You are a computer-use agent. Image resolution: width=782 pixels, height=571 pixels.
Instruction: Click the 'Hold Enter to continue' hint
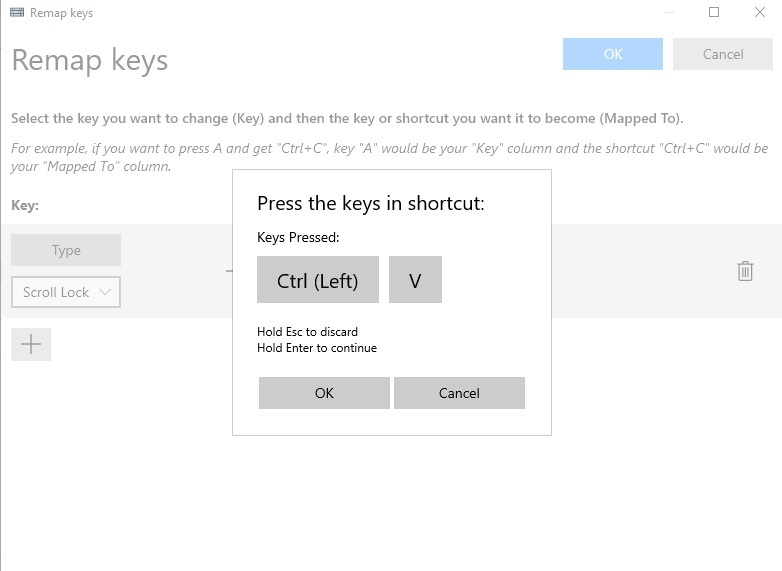point(317,348)
